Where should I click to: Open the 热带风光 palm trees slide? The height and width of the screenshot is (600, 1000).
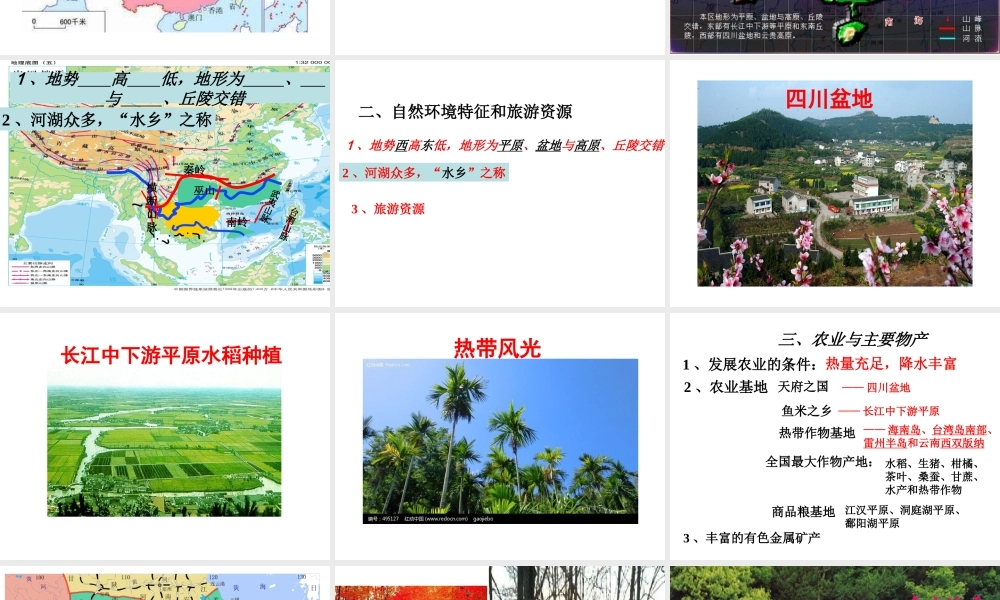tap(500, 436)
